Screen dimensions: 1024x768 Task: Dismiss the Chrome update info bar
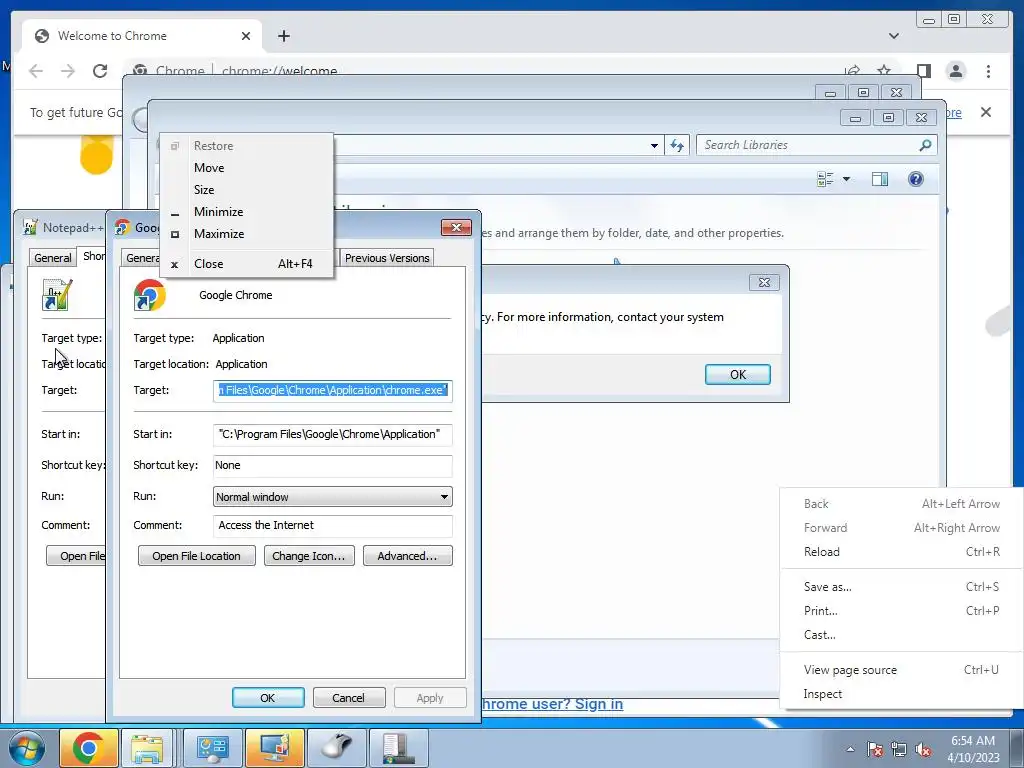986,112
